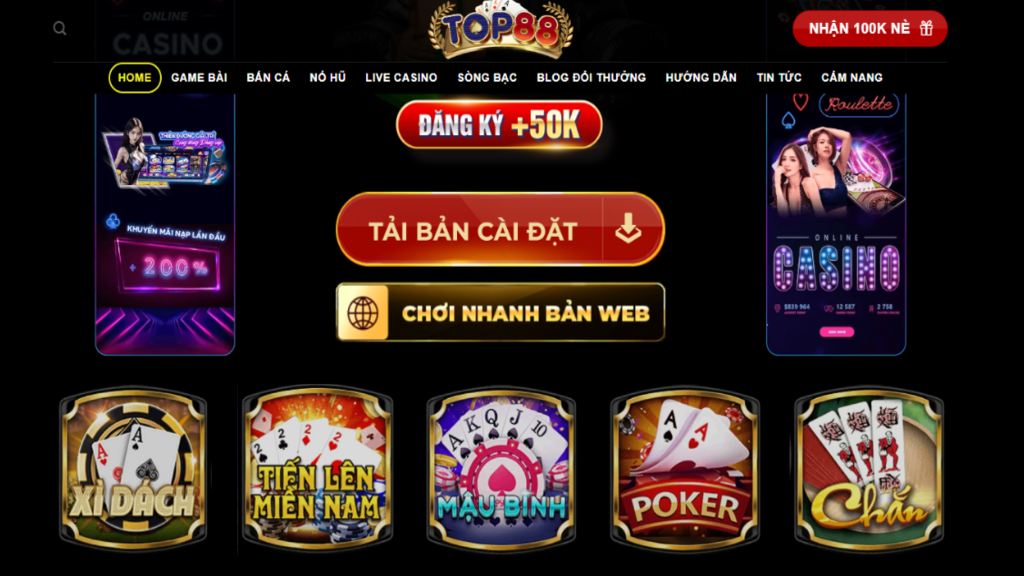
Task: Open the BẮN CÁ menu item
Action: [268, 78]
